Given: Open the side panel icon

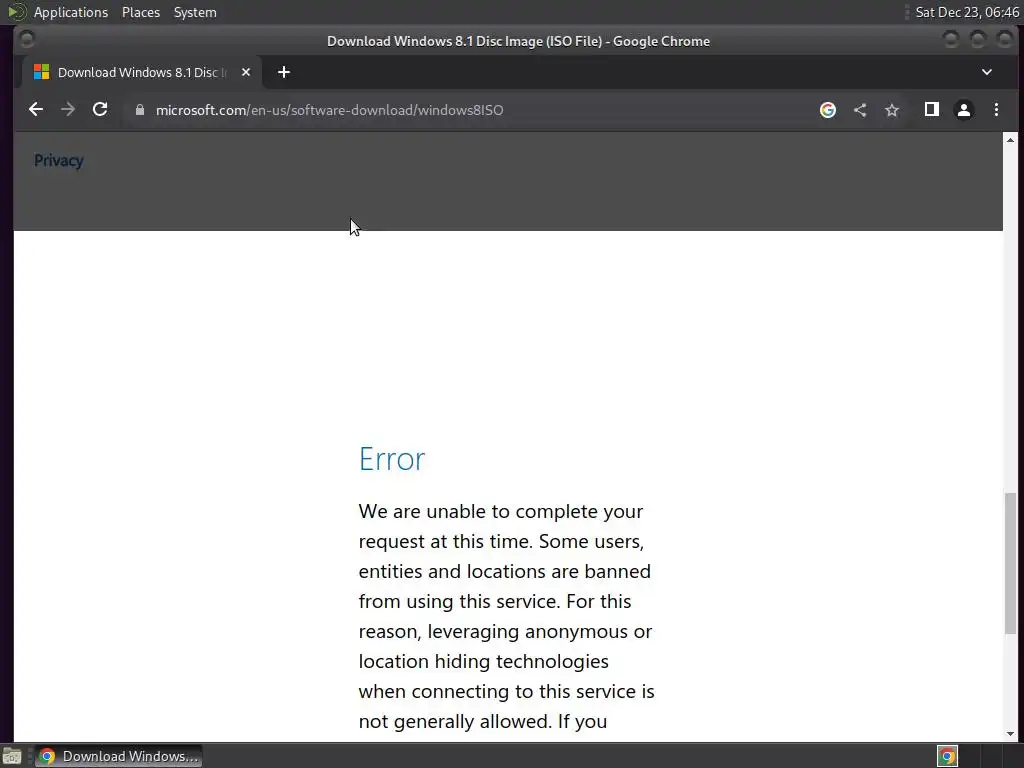Looking at the screenshot, I should 932,110.
